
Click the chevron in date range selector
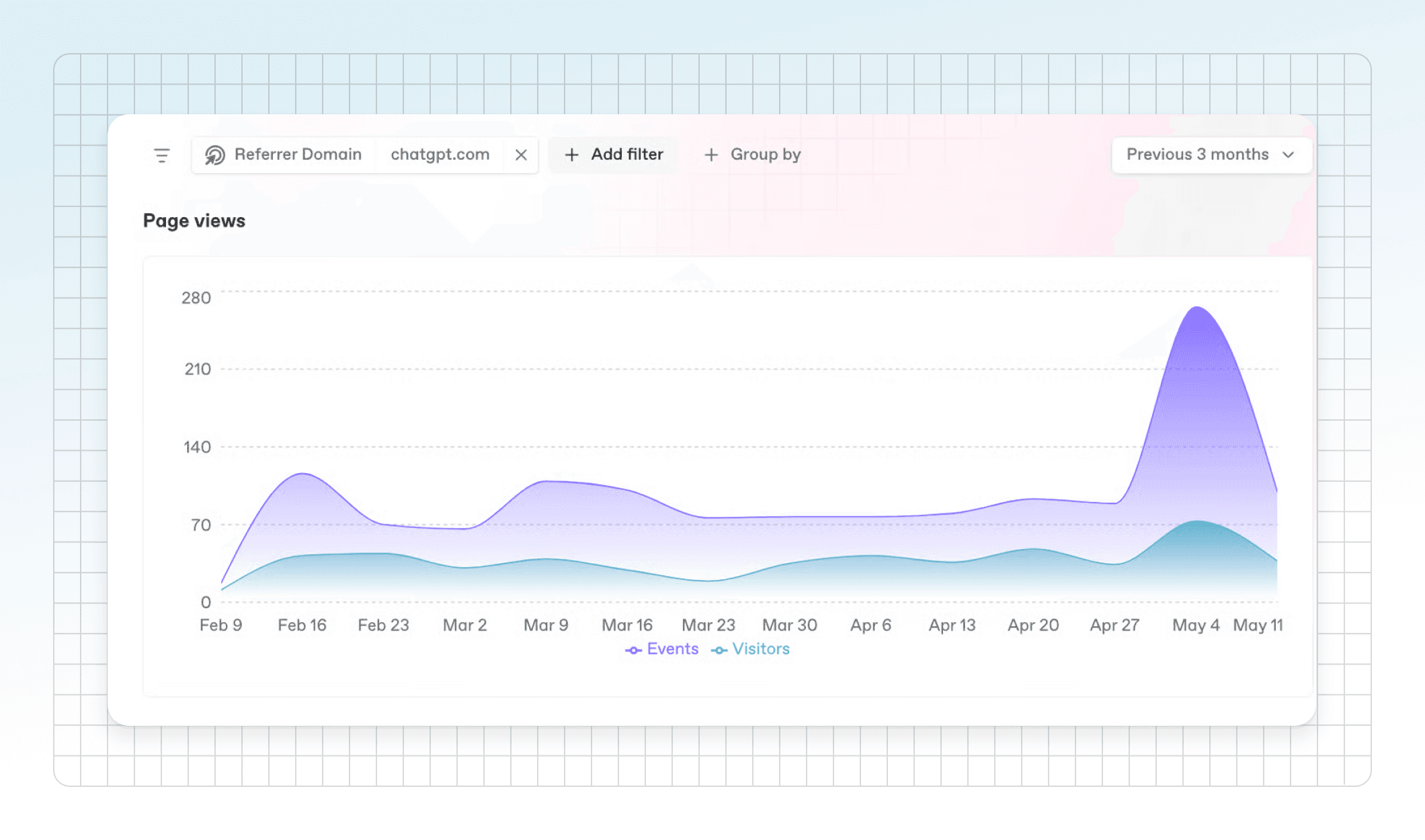(1288, 155)
